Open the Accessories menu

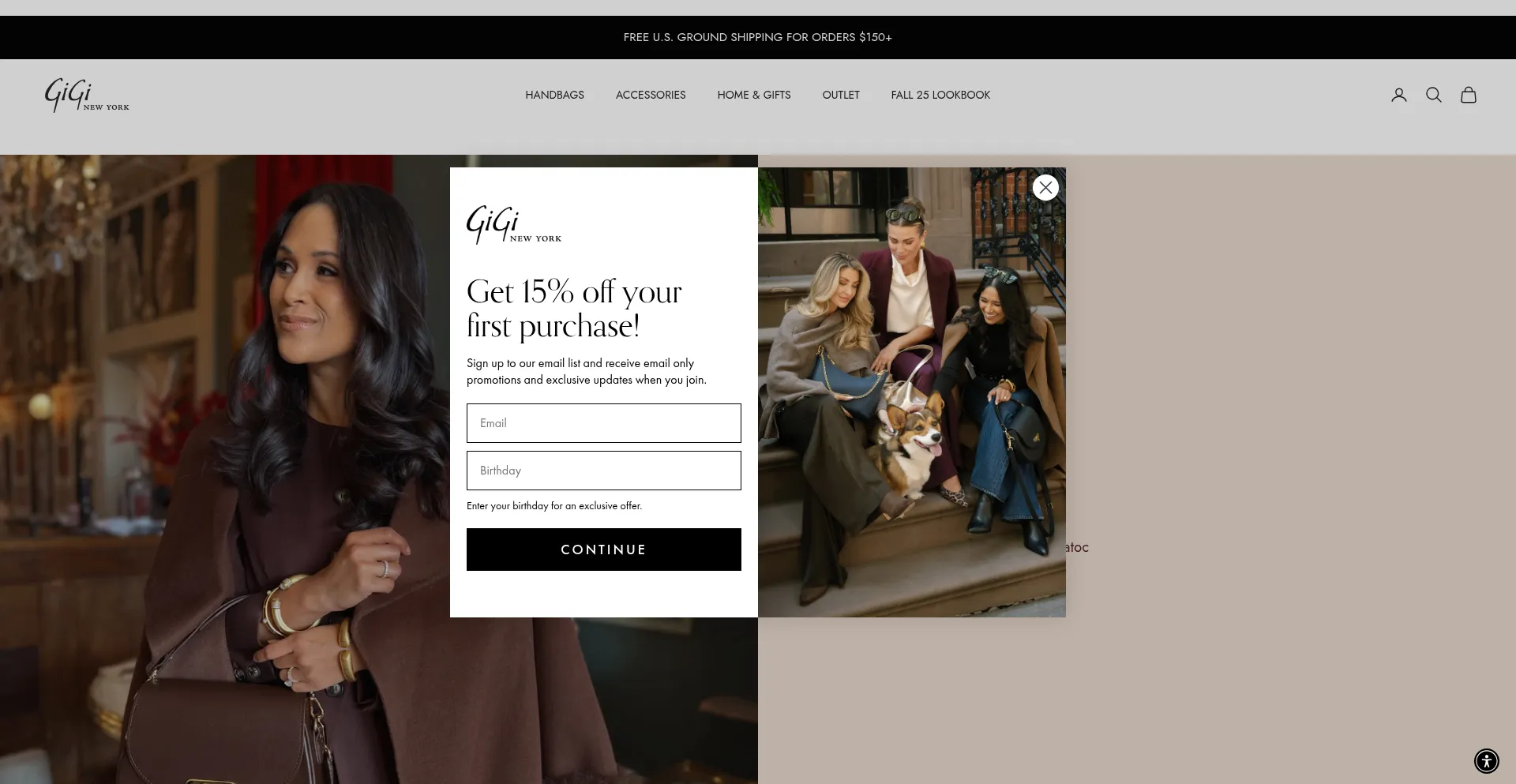(651, 95)
